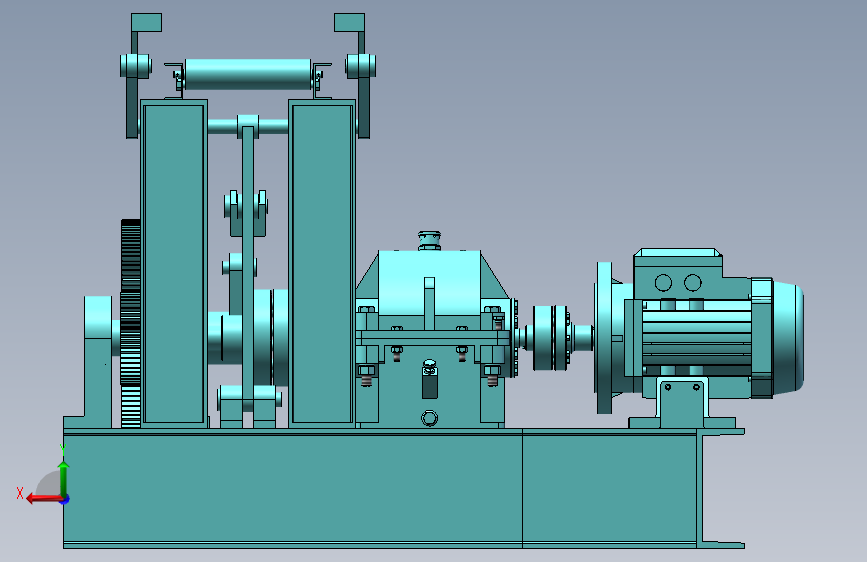Select the motor's rounded fan cover end
867x562 pixels.
[x=787, y=337]
